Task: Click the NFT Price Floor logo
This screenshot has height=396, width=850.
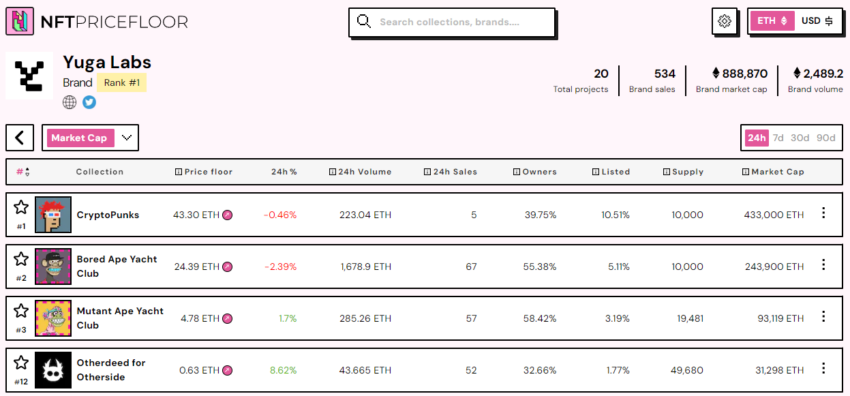Action: [x=97, y=22]
